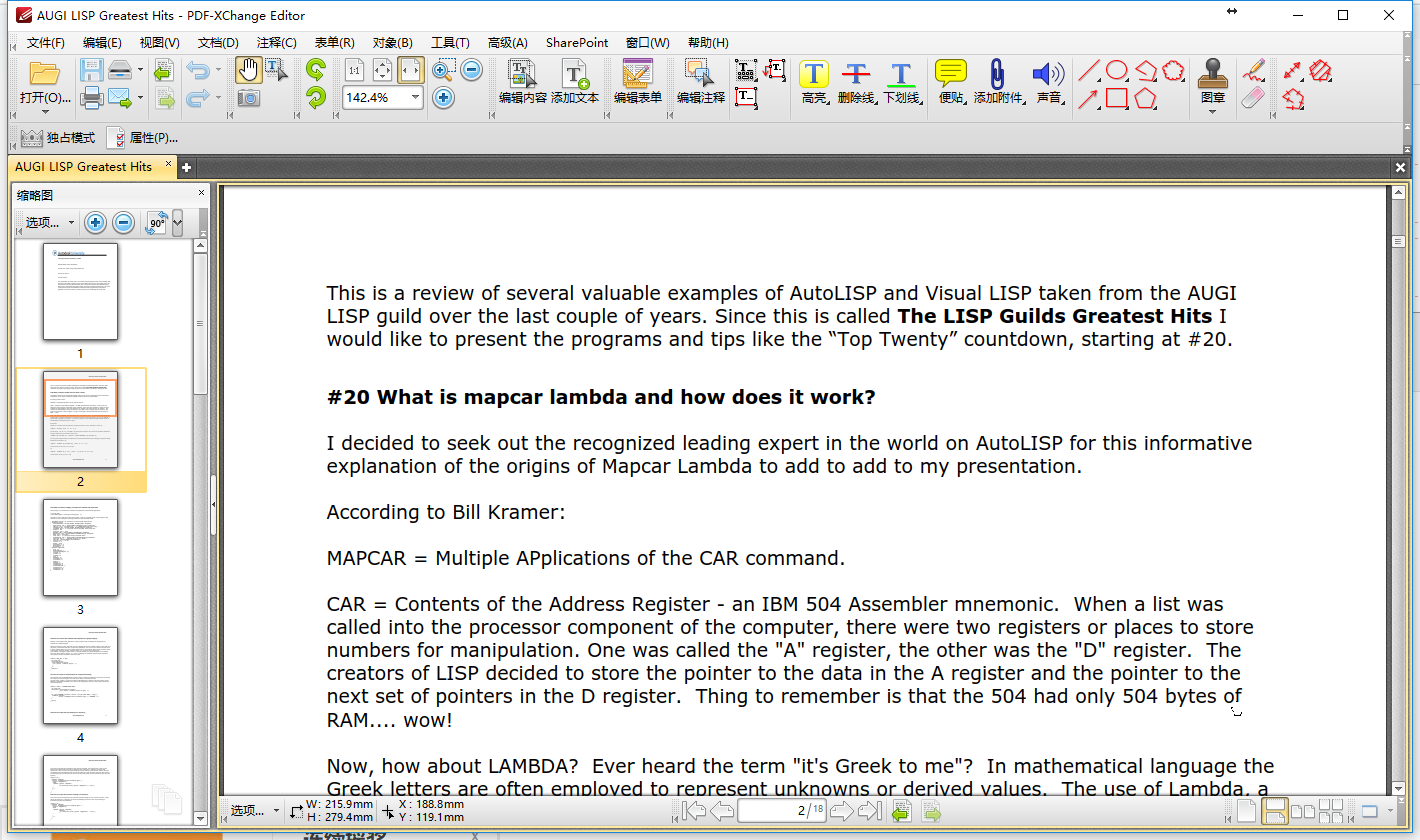The height and width of the screenshot is (840, 1420).
Task: Rotate view counterclockwise with upper green arrow
Action: coord(316,70)
